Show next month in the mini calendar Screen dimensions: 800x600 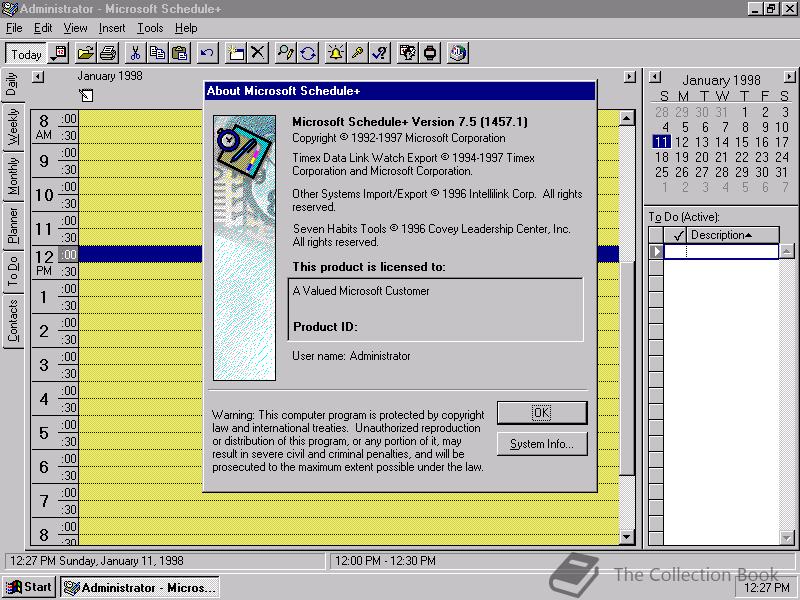(x=789, y=78)
